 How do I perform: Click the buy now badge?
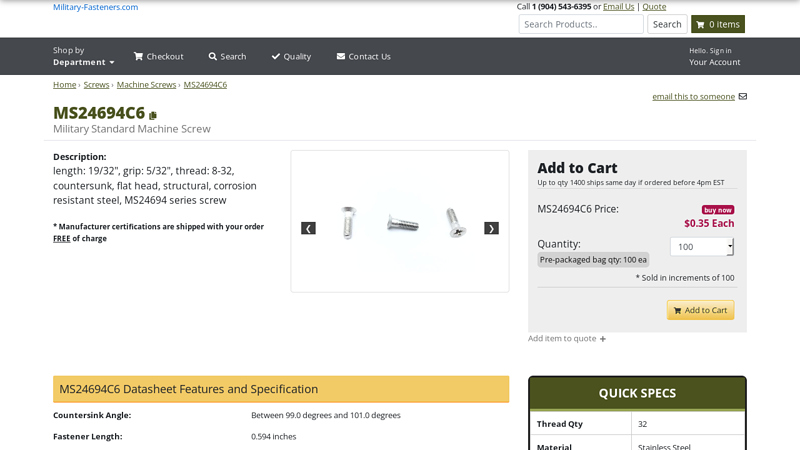pos(718,210)
